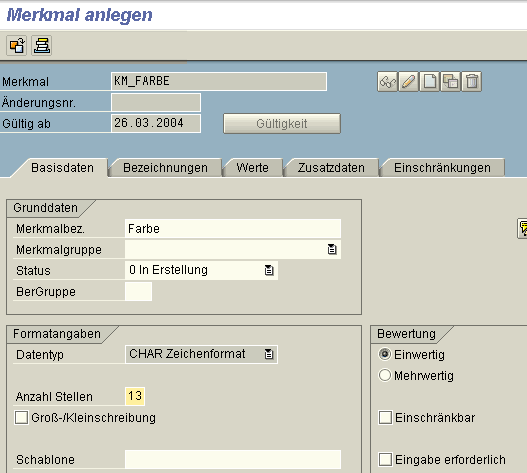Select the Mehrwertig radio button
This screenshot has height=473, width=527.
(x=385, y=375)
